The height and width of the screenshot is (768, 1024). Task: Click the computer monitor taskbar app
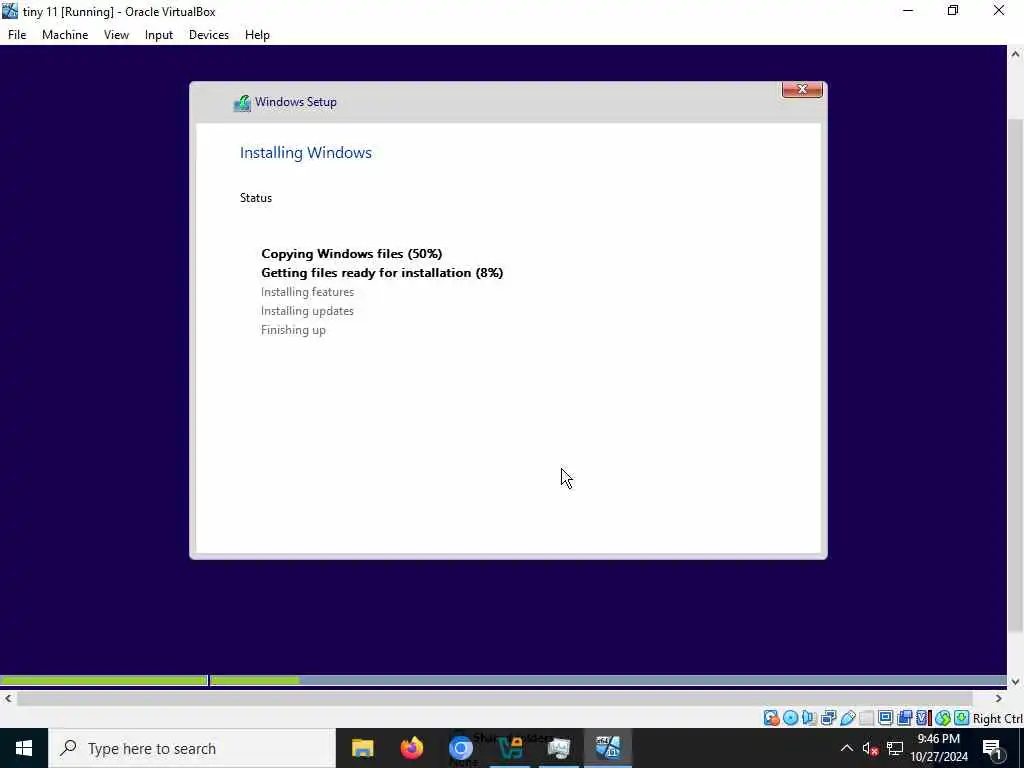559,748
